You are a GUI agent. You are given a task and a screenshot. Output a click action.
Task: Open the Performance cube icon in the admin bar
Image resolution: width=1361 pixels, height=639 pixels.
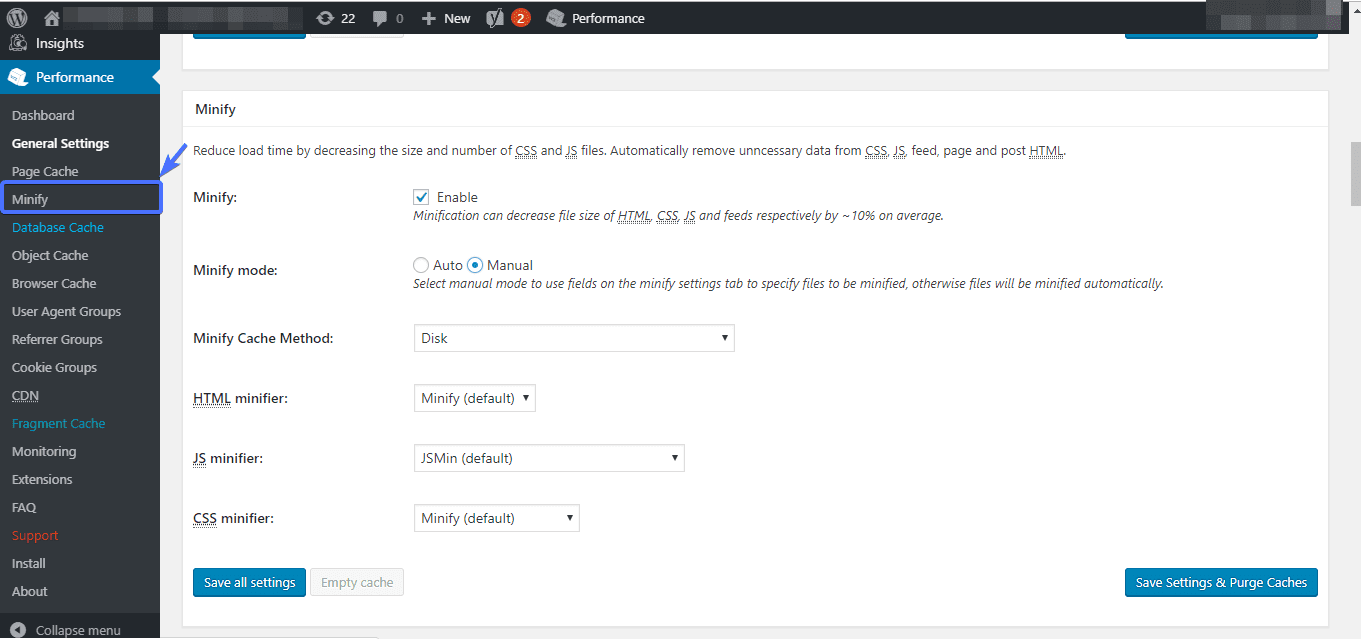click(x=556, y=18)
